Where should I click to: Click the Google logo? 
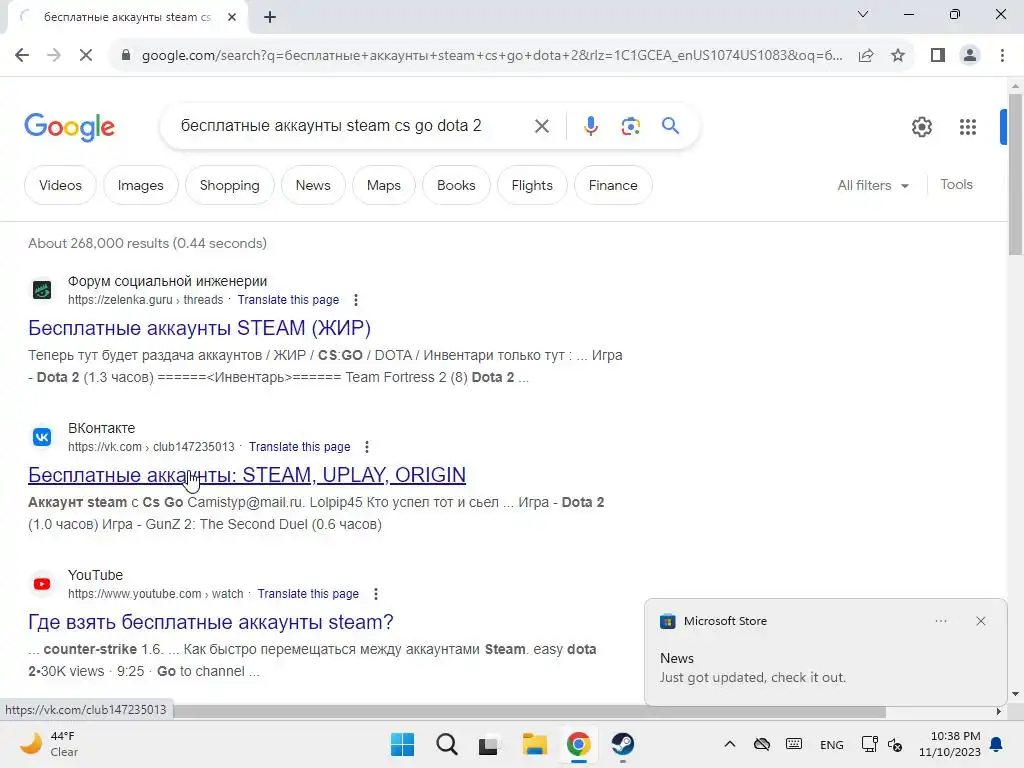(x=69, y=127)
